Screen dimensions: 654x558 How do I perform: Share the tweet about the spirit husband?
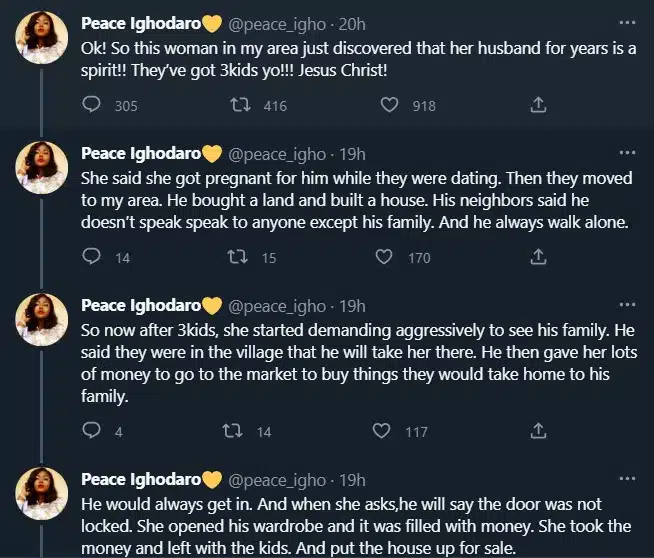tap(538, 105)
